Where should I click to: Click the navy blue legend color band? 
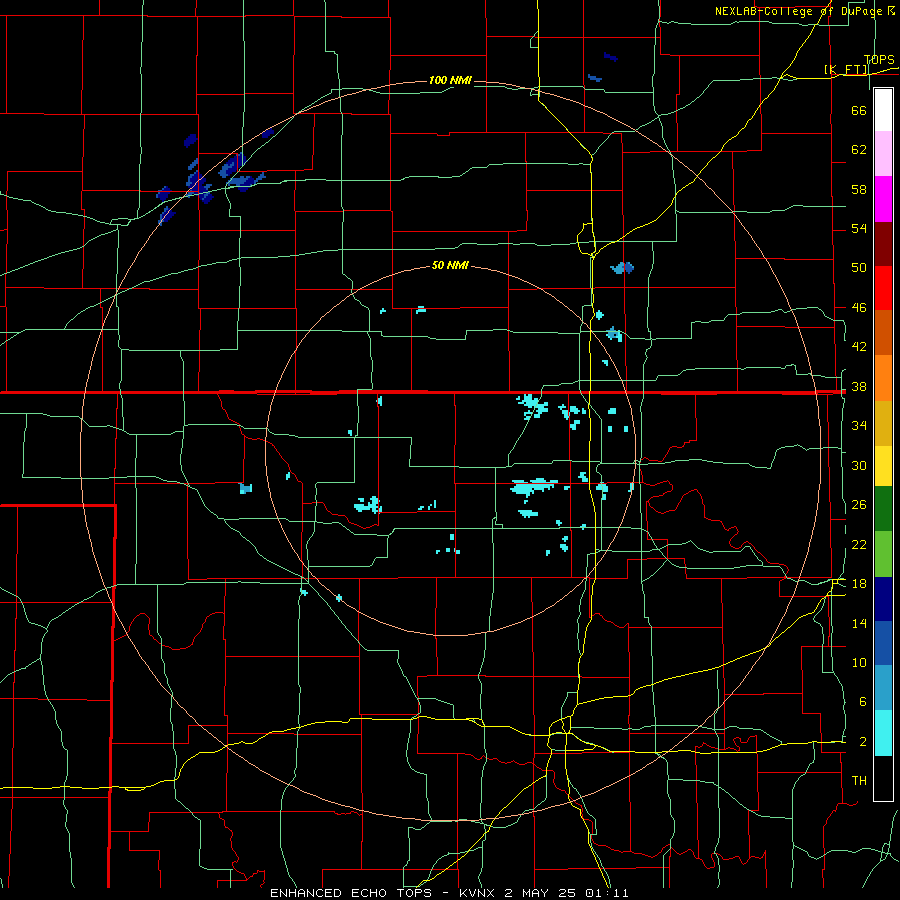coord(883,599)
